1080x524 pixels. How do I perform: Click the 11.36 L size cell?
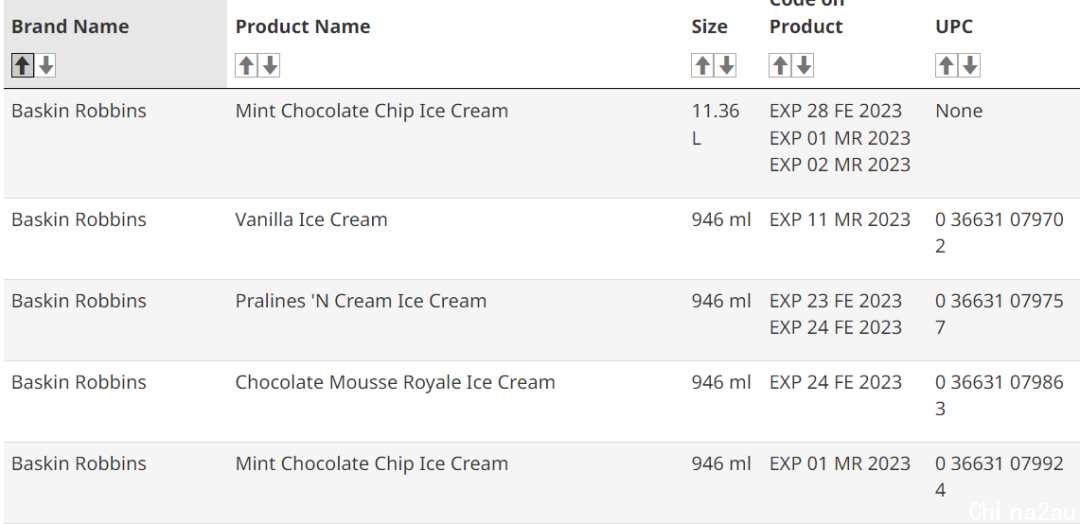coord(715,125)
